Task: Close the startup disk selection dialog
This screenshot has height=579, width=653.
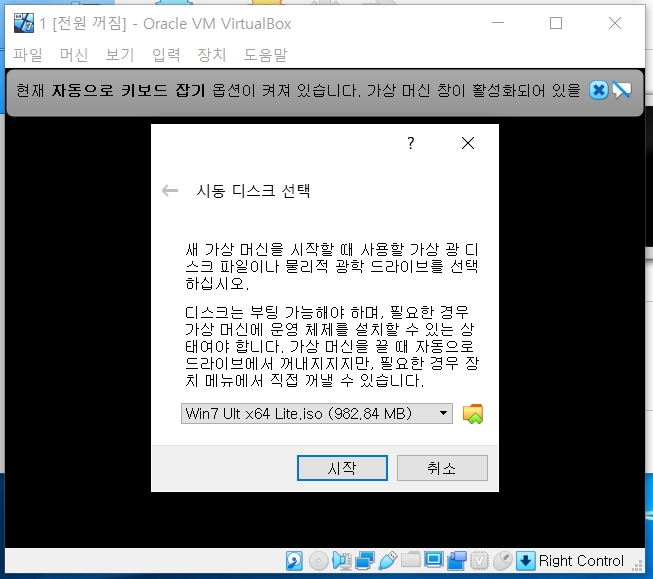Action: pos(468,143)
